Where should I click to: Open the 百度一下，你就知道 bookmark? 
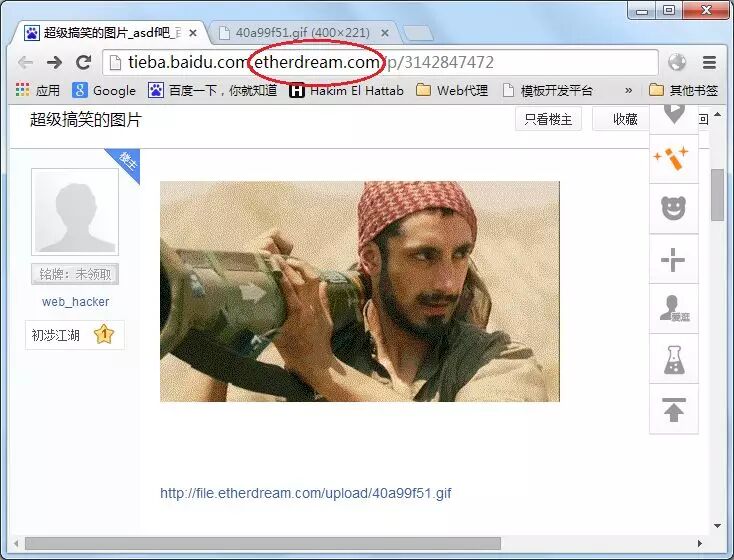click(x=213, y=90)
